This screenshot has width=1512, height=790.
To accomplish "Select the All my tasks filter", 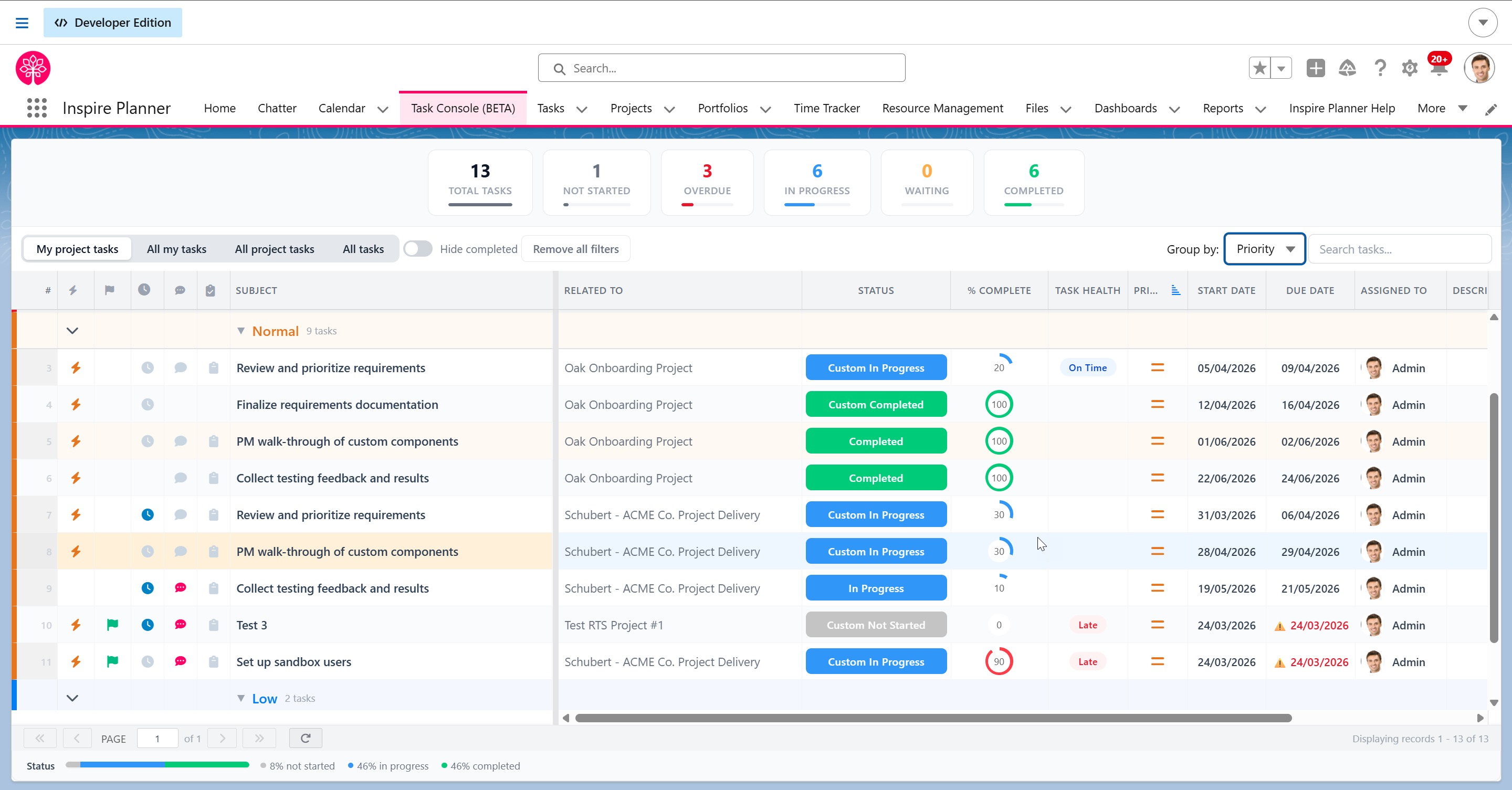I will pos(177,249).
